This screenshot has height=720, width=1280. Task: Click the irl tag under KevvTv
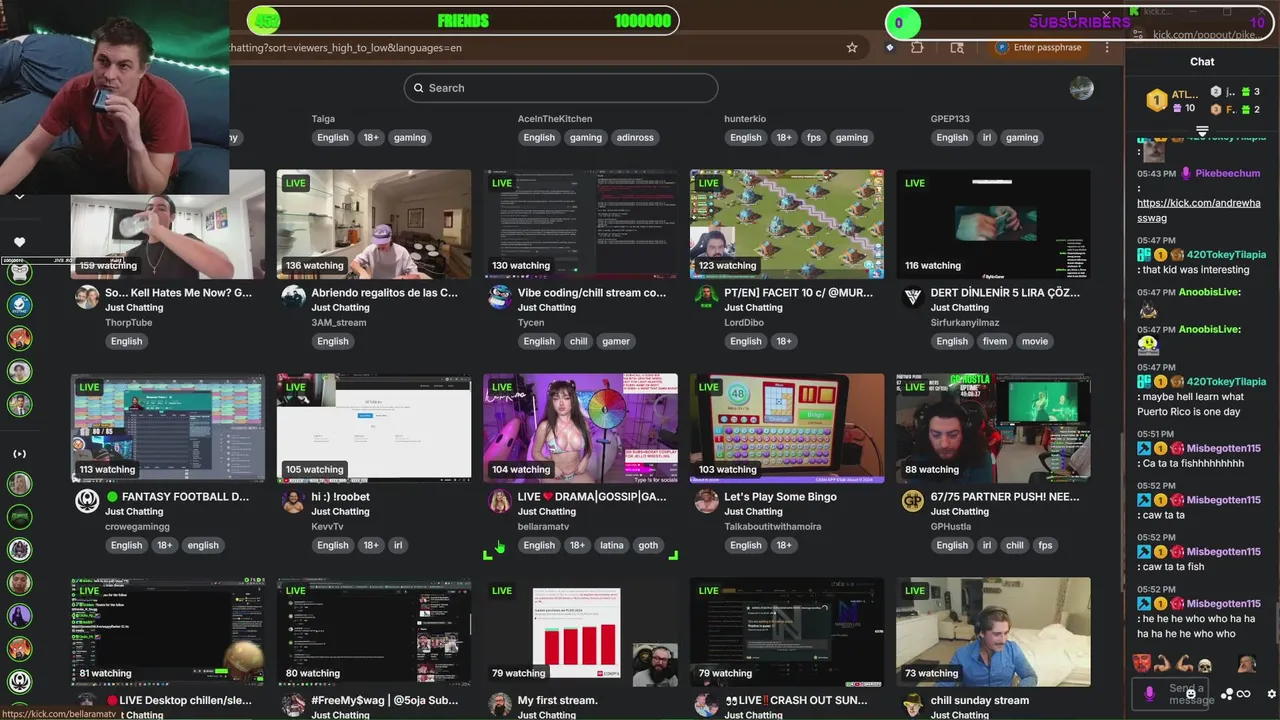(x=398, y=545)
